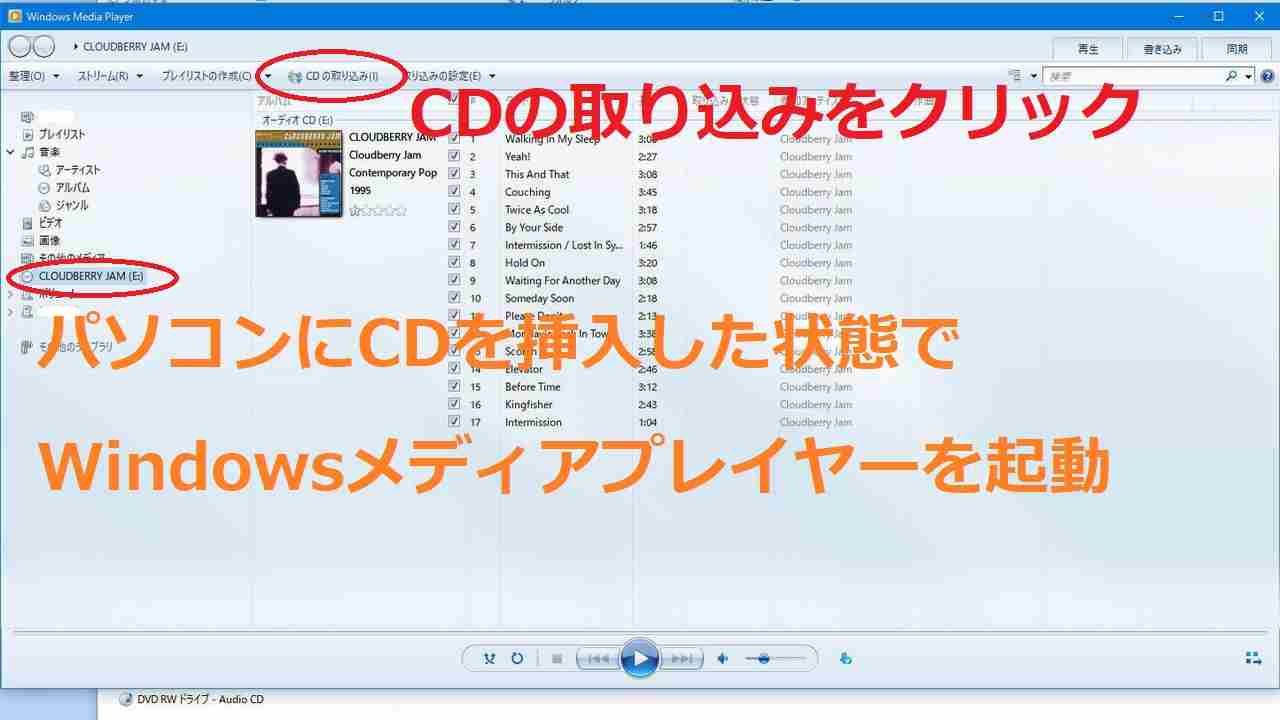Switch to the 再生 tab
This screenshot has width=1280, height=720.
[x=1088, y=48]
